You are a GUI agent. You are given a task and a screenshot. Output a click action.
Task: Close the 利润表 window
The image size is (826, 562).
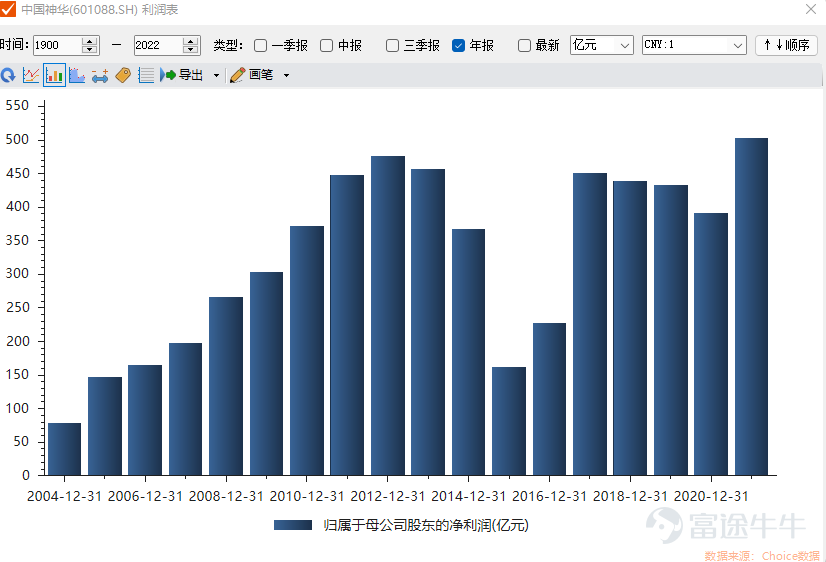point(811,9)
